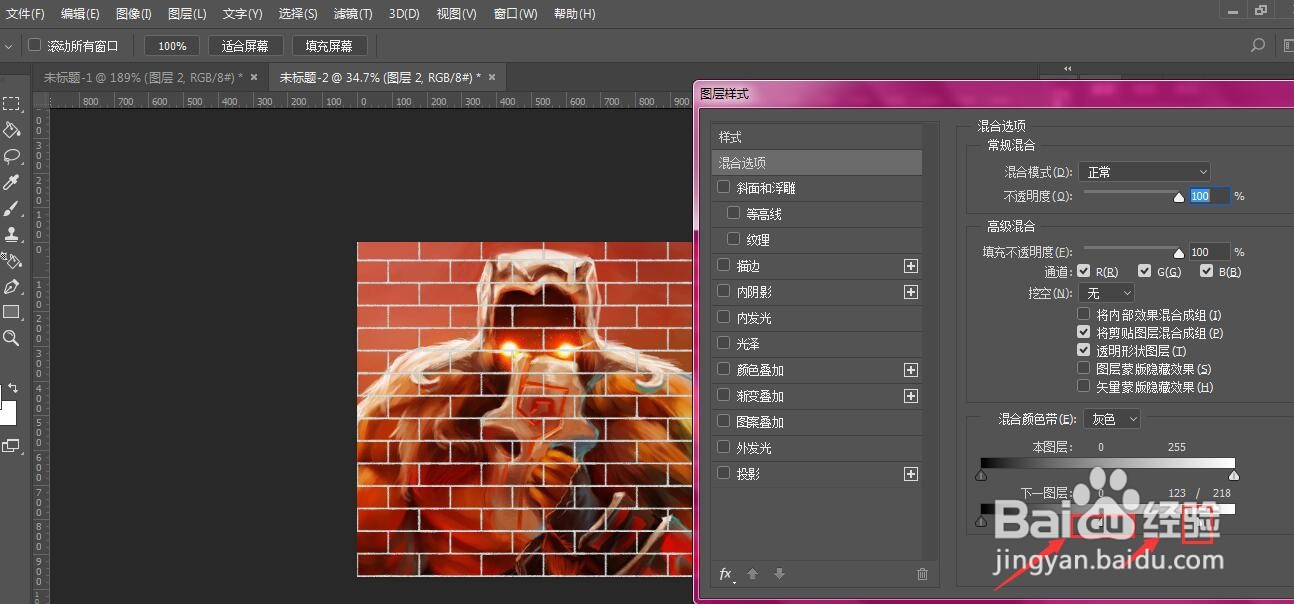The image size is (1294, 604).
Task: Uncheck the R channel checkbox
Action: coord(1083,271)
